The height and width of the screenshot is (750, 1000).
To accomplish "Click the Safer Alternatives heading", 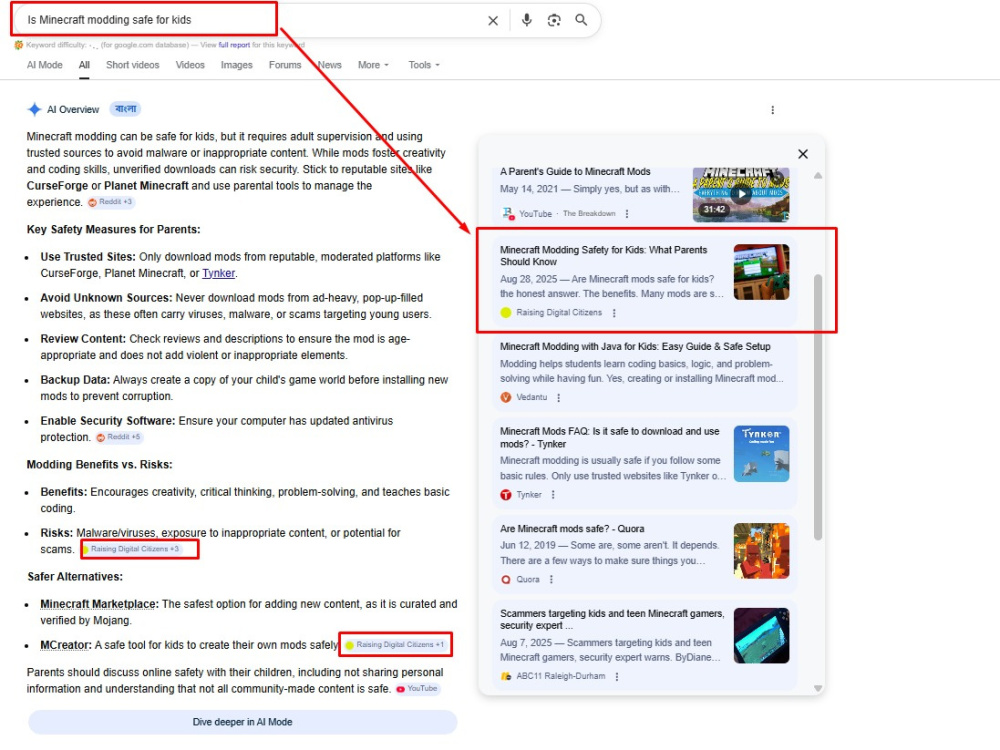I will pos(75,577).
